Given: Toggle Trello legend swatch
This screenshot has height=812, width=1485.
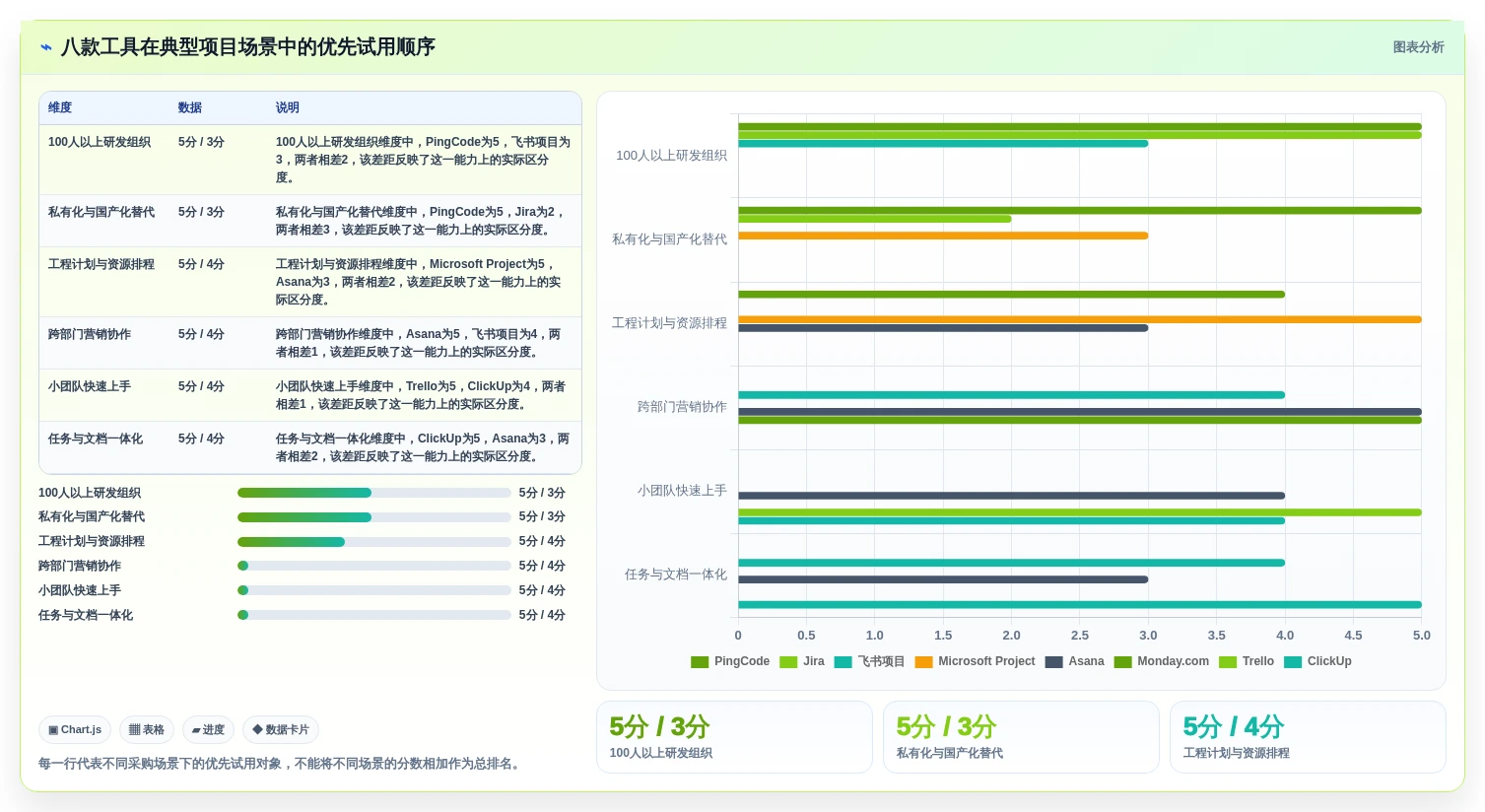Looking at the screenshot, I should point(1228,662).
